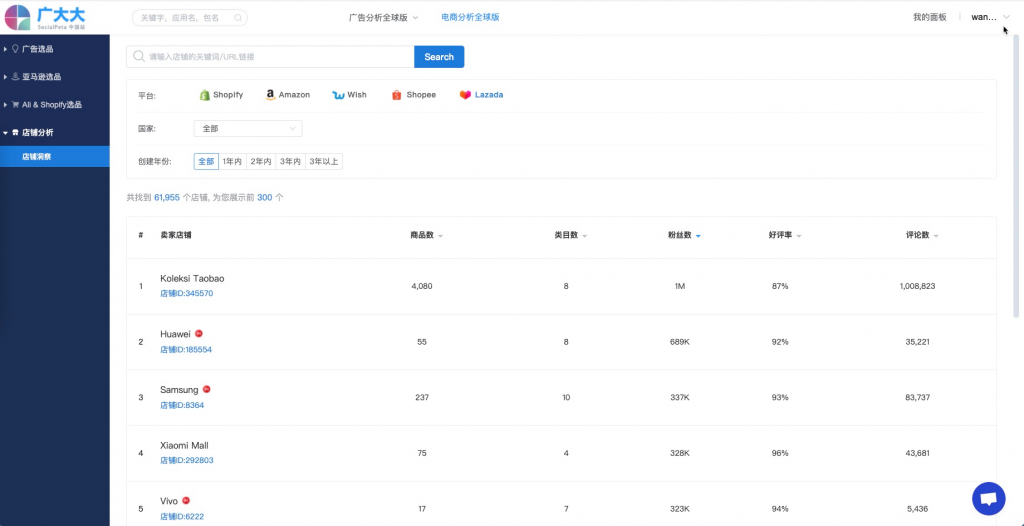Click the store keyword/URL input field
The height and width of the screenshot is (526, 1024).
[x=270, y=57]
